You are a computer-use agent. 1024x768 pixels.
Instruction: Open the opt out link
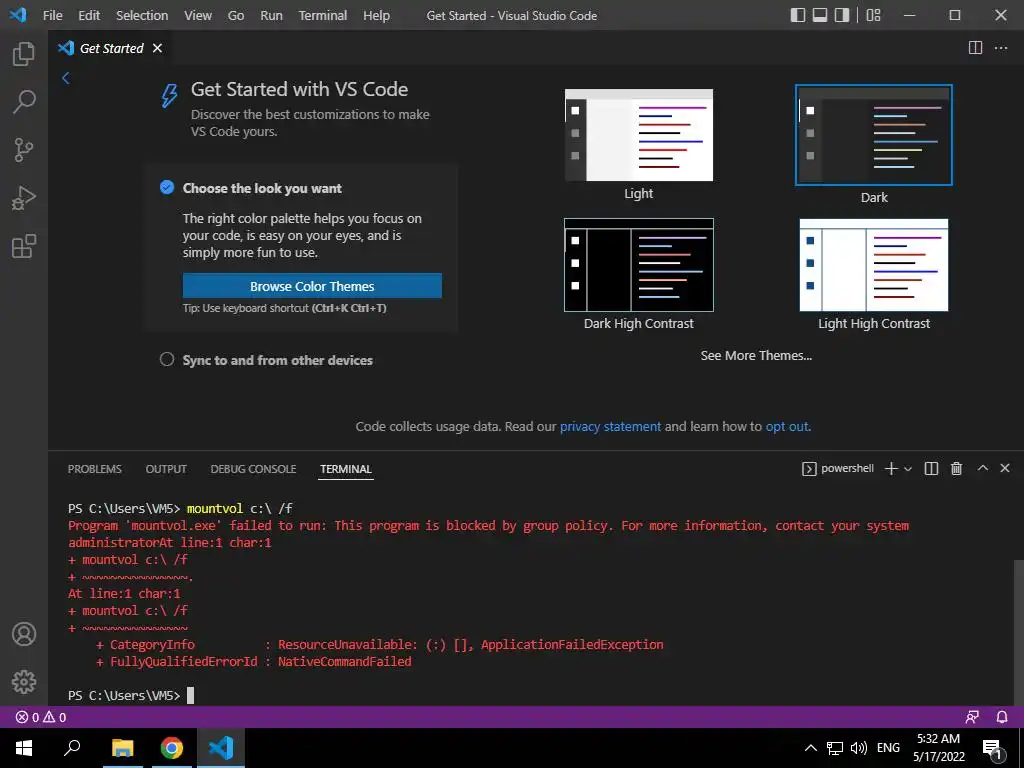[787, 426]
